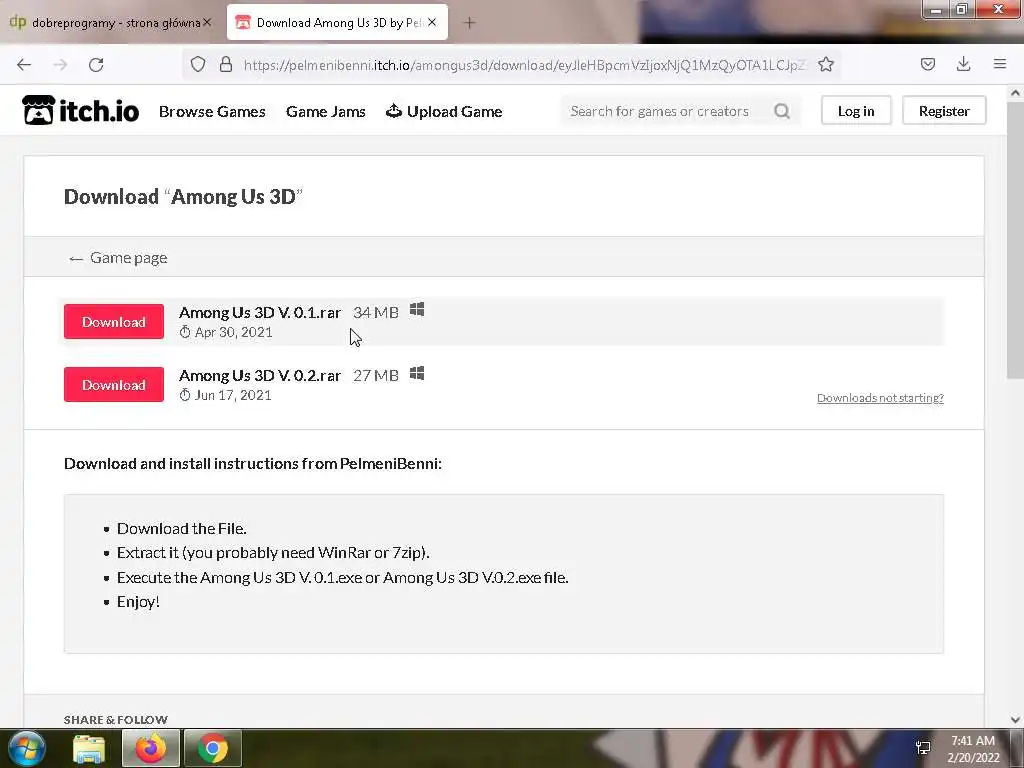Viewport: 1024px width, 768px height.
Task: Click the Execute the Among Us 3D exe instruction
Action: click(x=343, y=577)
